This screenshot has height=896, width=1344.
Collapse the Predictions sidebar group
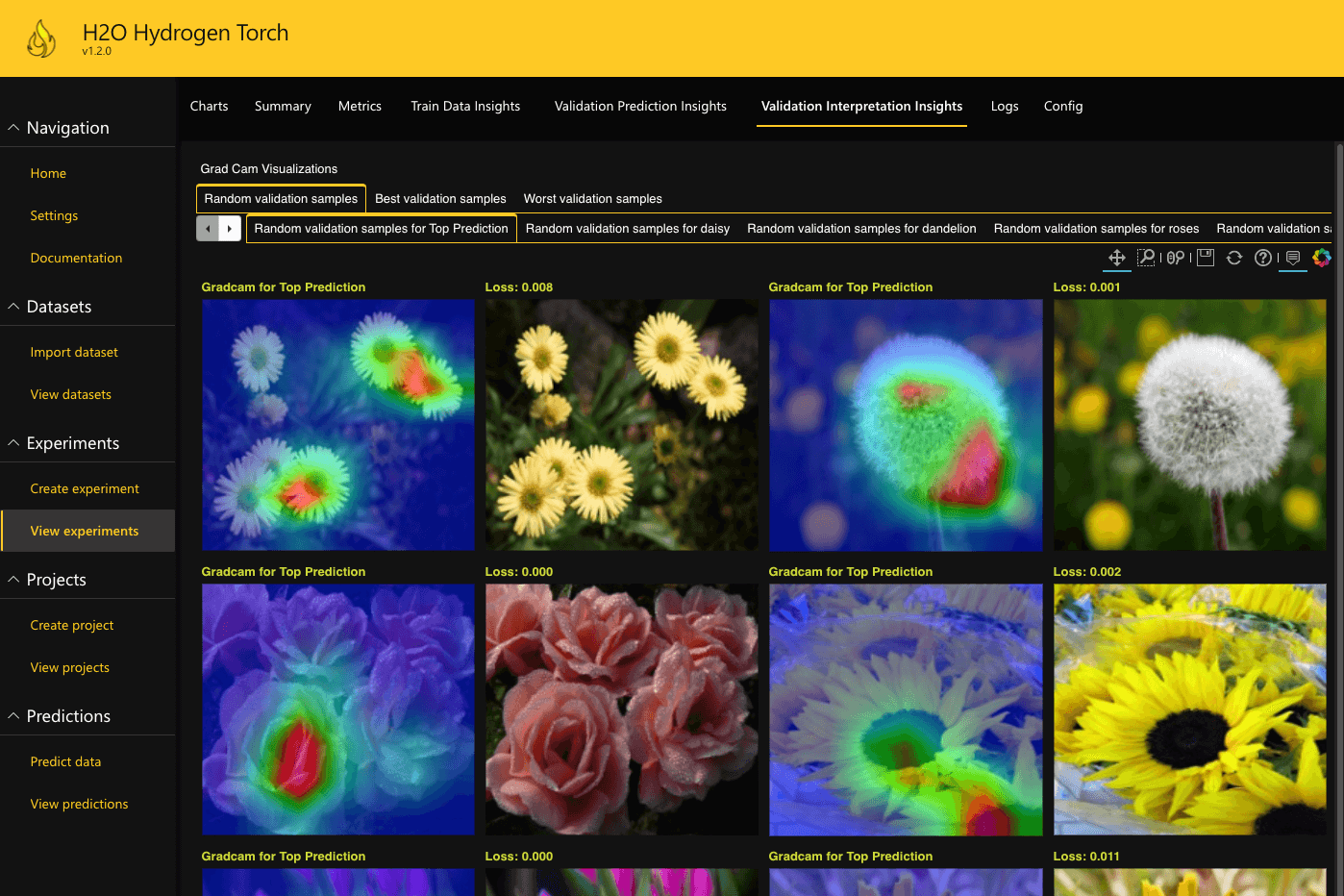[14, 716]
